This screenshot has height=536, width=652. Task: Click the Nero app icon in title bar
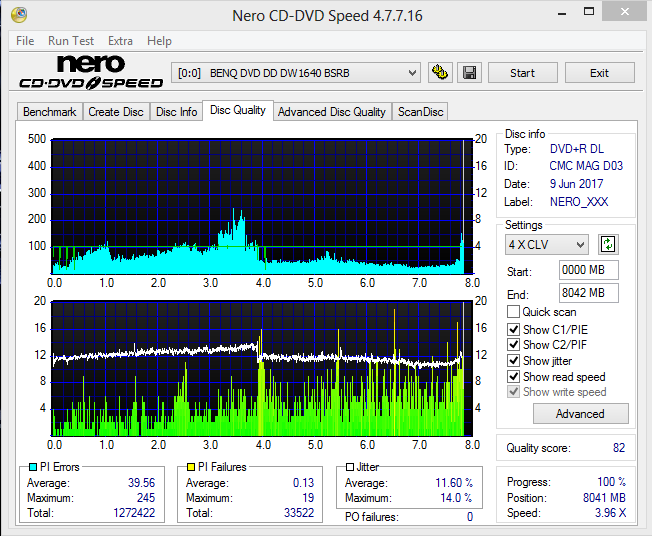pyautogui.click(x=19, y=15)
